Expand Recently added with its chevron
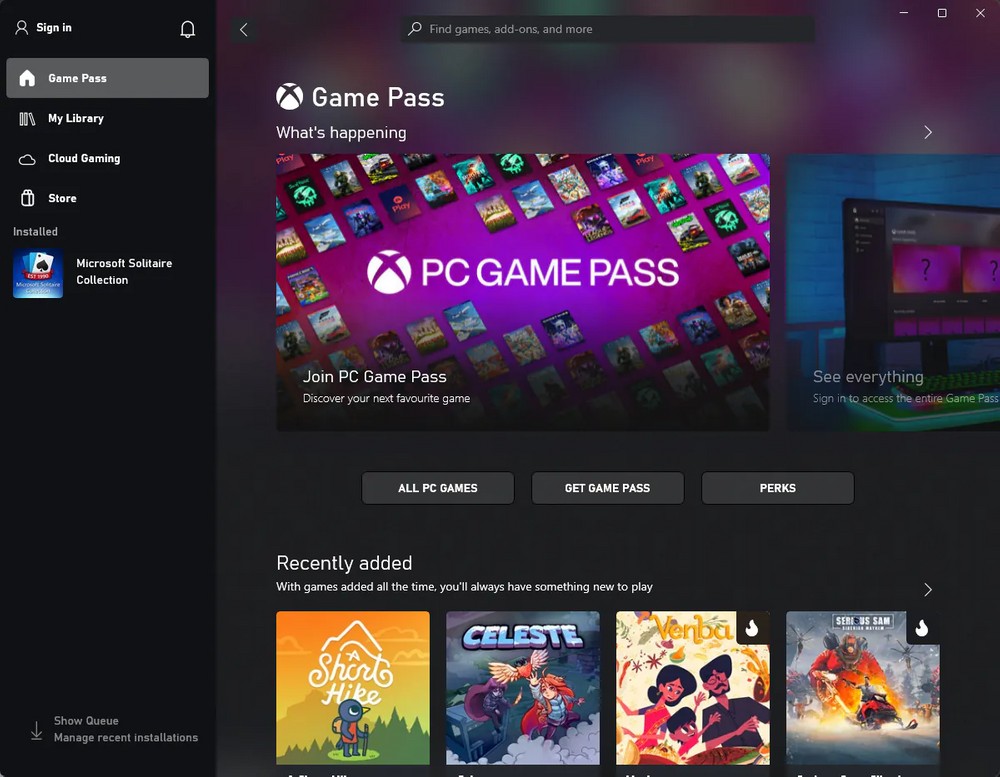 pos(928,589)
